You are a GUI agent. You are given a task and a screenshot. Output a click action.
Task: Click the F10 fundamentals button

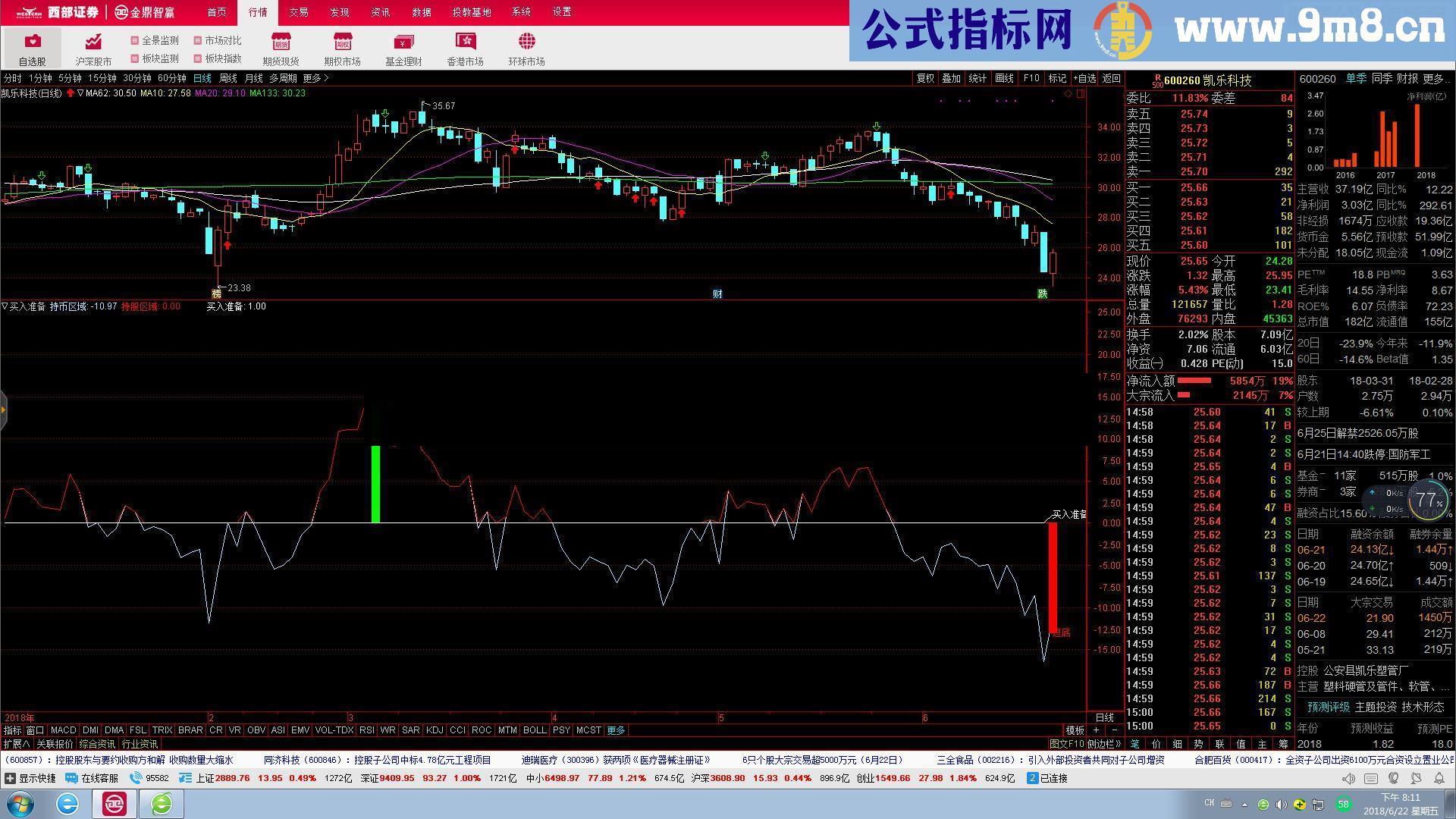[x=1031, y=78]
